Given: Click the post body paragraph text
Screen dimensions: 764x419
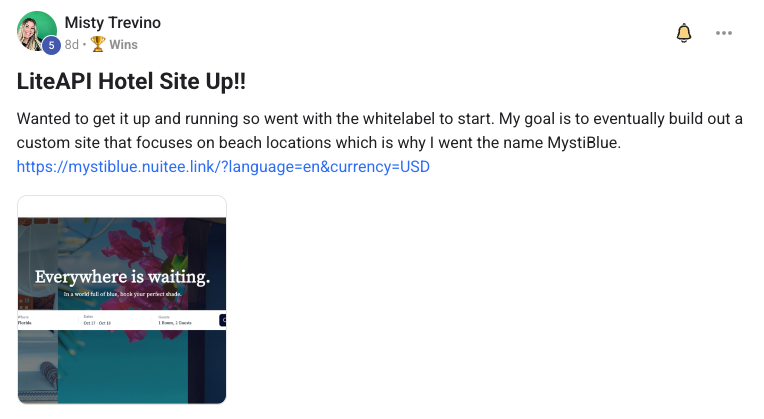Looking at the screenshot, I should pyautogui.click(x=380, y=120).
